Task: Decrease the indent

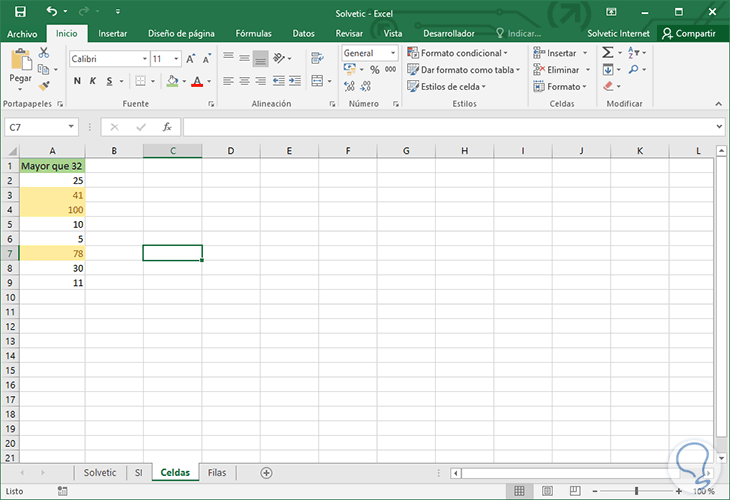Action: (278, 81)
